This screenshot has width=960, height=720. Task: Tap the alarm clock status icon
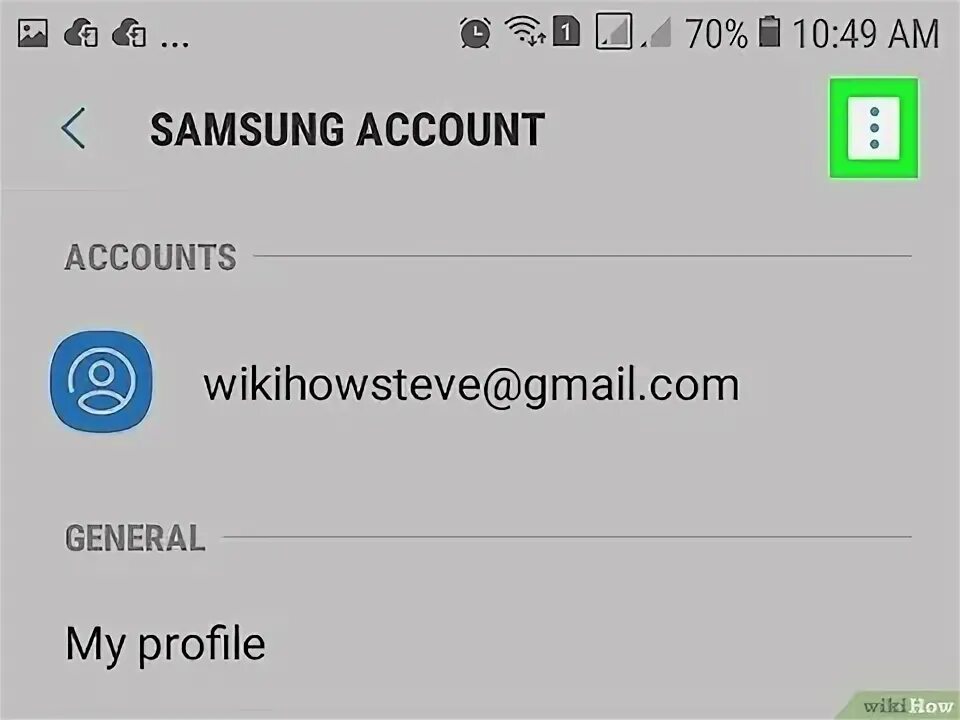click(x=475, y=32)
